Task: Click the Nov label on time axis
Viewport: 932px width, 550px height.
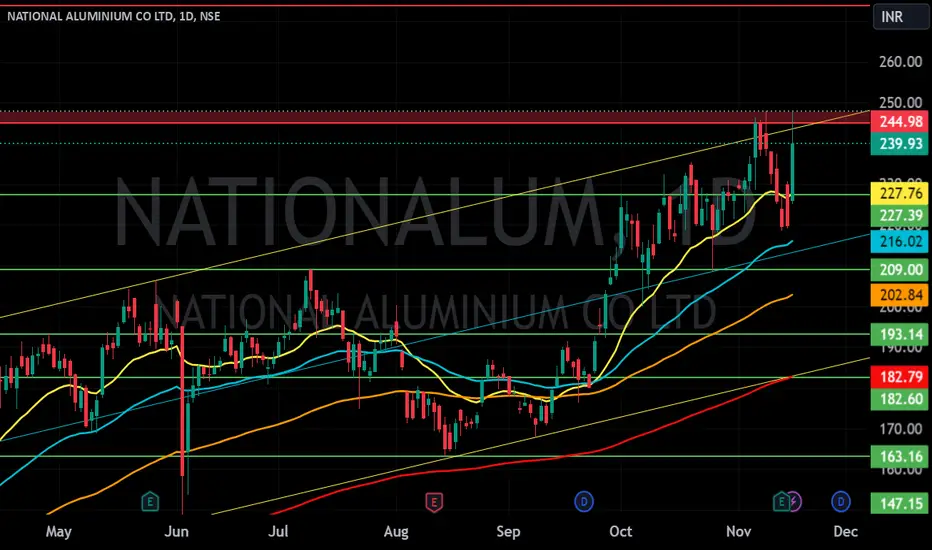Action: pos(738,531)
